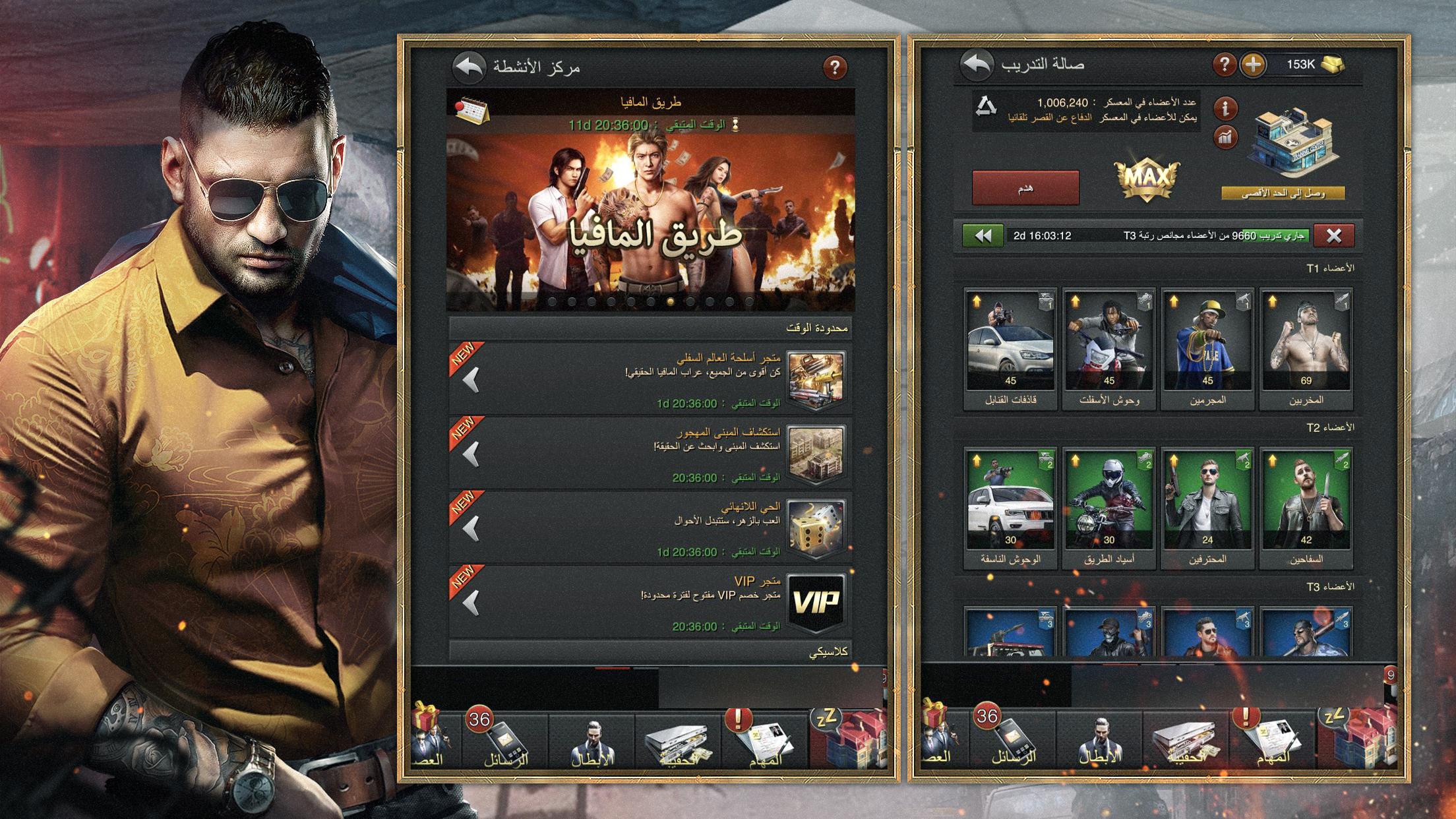The image size is (1456, 819).
Task: Open the calendar icon on the event banner
Action: (471, 111)
